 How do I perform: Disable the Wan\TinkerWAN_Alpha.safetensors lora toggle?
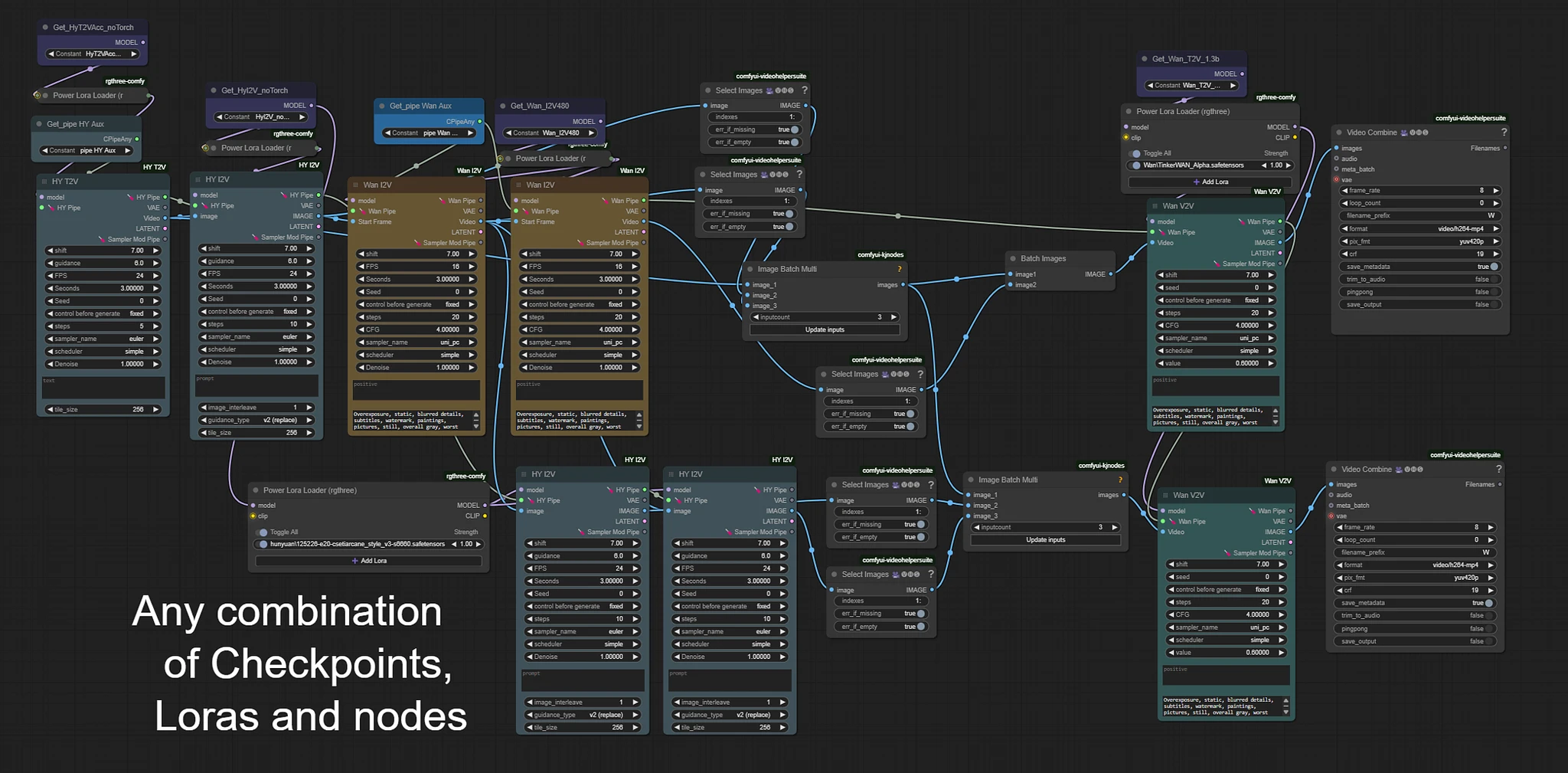1136,165
